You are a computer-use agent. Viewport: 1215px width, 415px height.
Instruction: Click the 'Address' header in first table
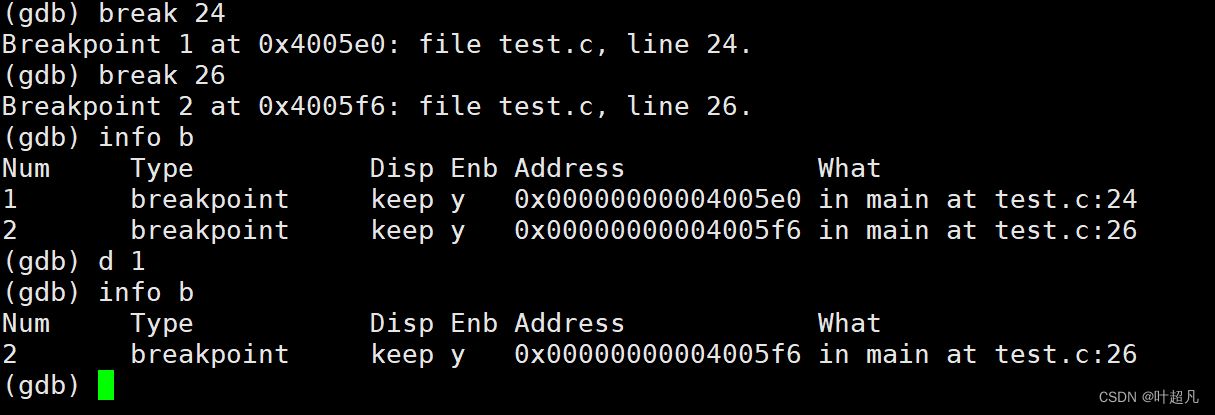(x=569, y=168)
